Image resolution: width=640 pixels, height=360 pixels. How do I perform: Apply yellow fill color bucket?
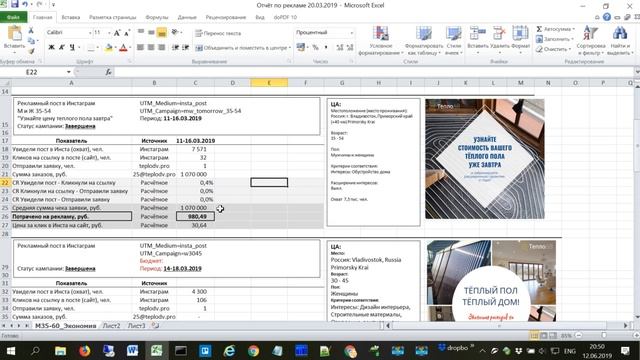(x=108, y=48)
